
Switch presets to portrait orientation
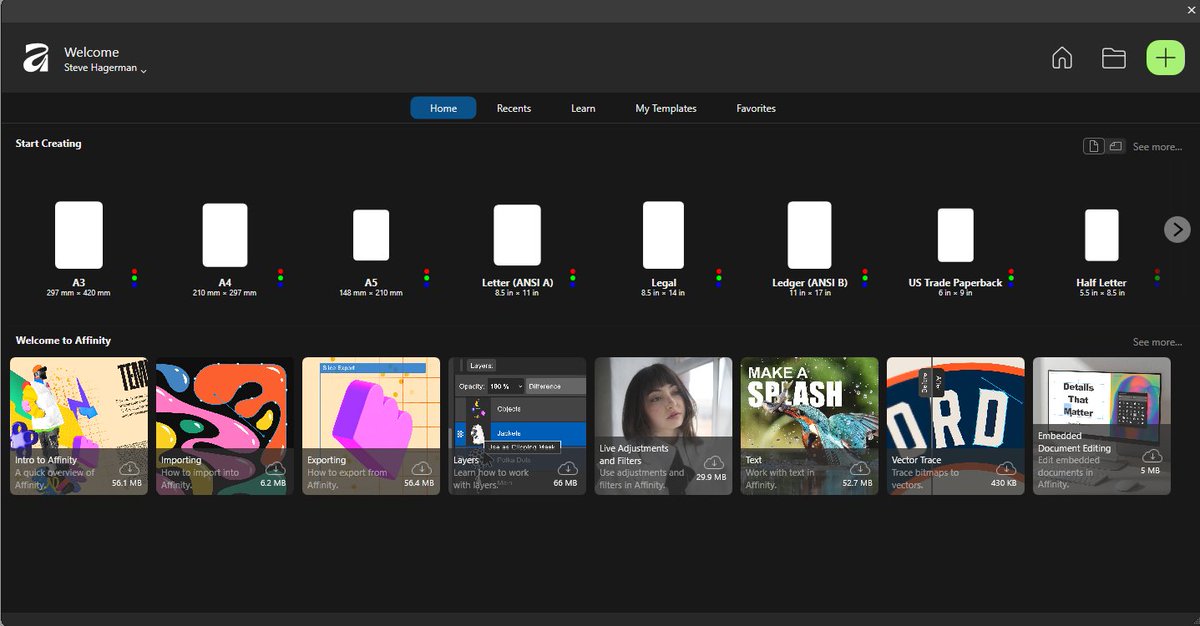pyautogui.click(x=1094, y=146)
